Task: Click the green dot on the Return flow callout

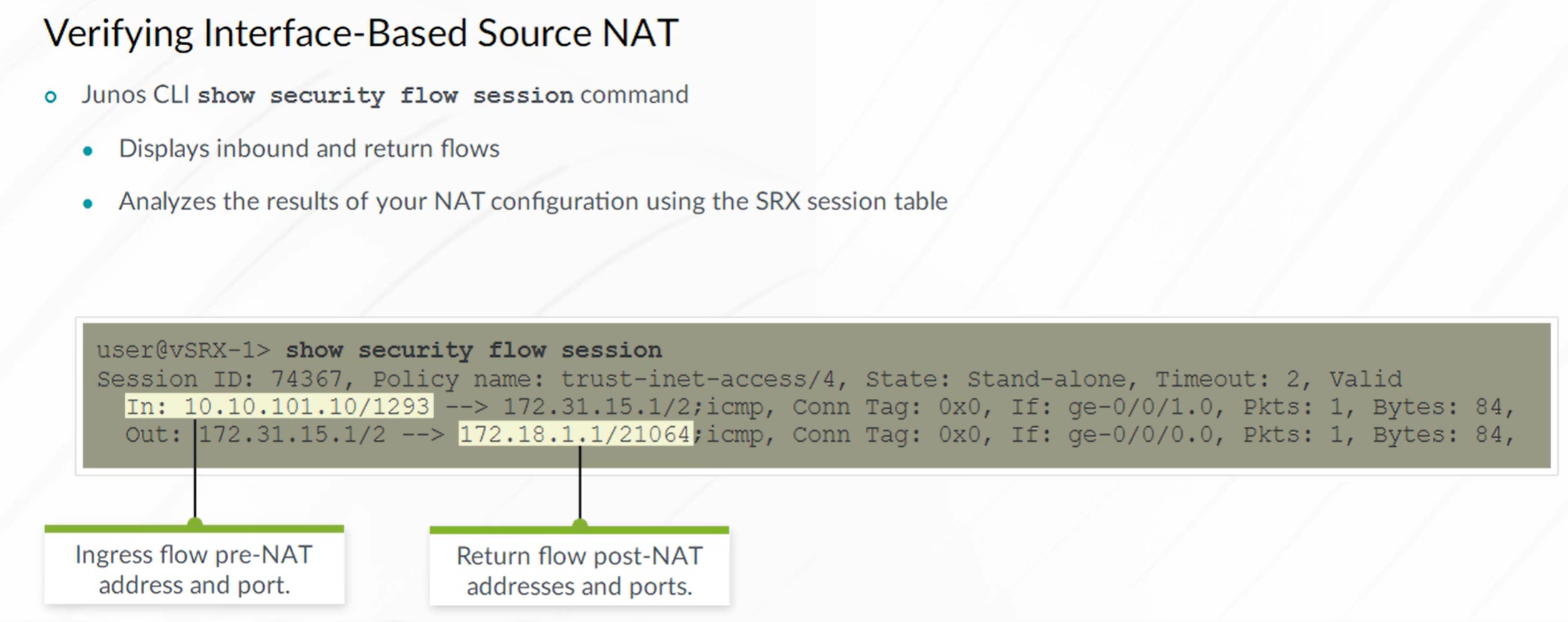Action: pos(580,525)
